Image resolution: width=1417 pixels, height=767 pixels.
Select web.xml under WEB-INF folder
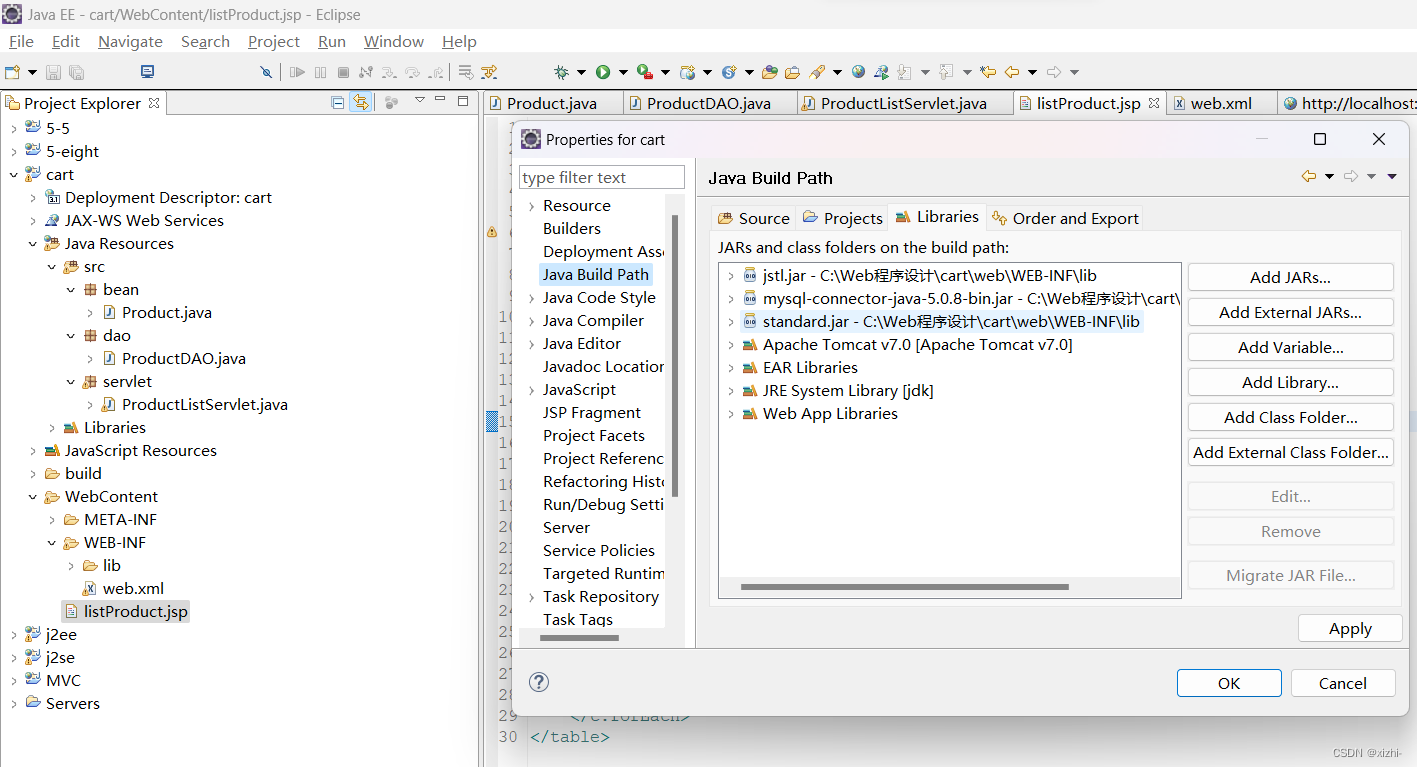point(133,588)
